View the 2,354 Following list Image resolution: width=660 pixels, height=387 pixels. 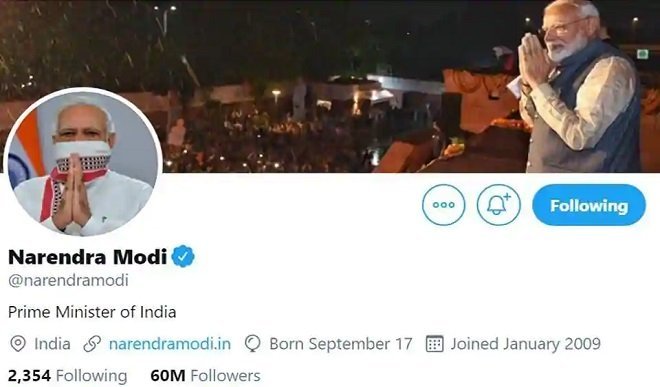67,376
